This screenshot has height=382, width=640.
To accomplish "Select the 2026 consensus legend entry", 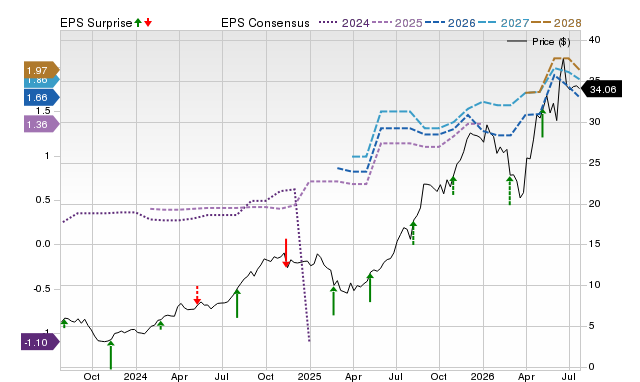I will point(450,23).
